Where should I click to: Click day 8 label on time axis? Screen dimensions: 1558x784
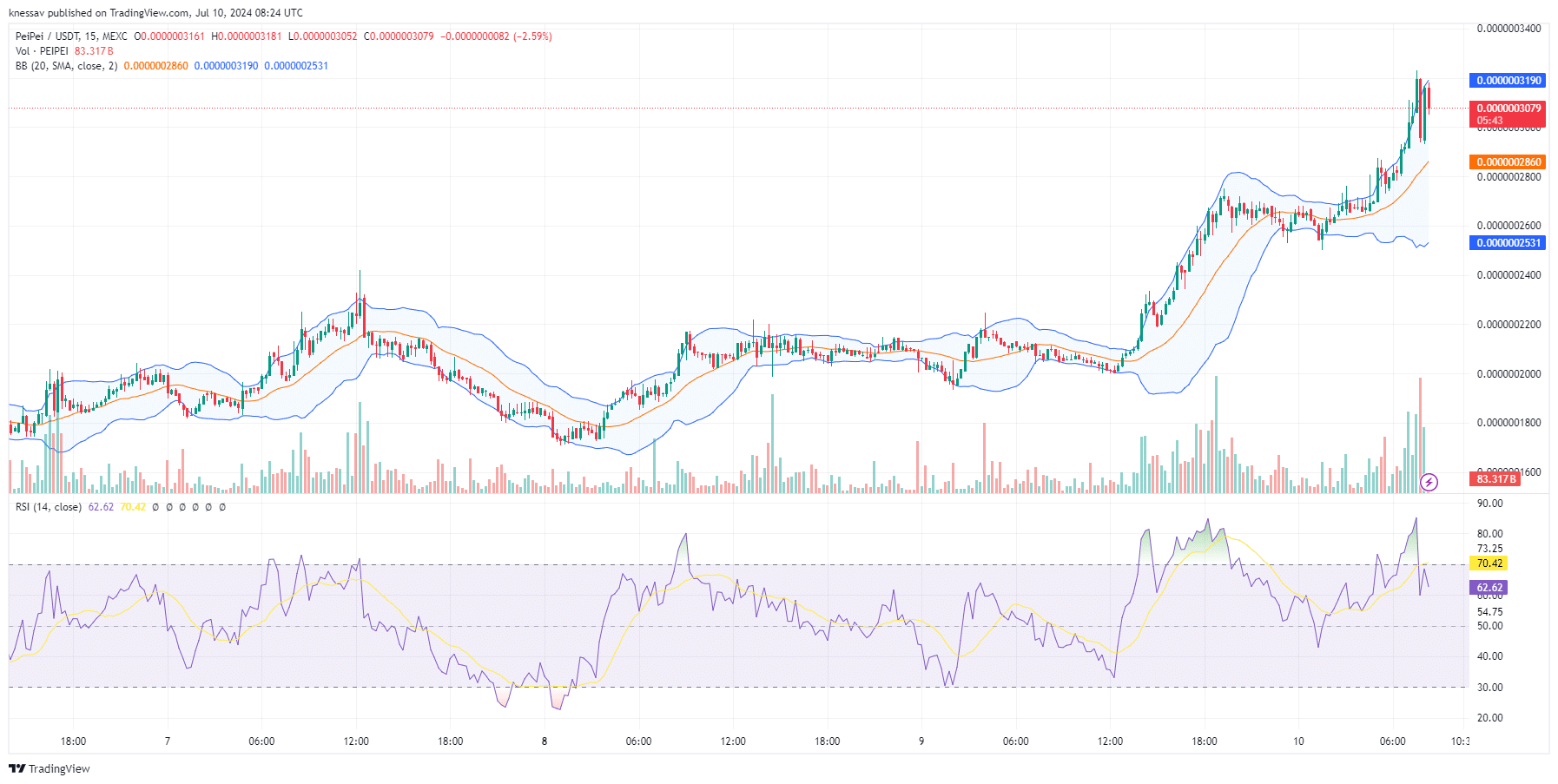(545, 741)
